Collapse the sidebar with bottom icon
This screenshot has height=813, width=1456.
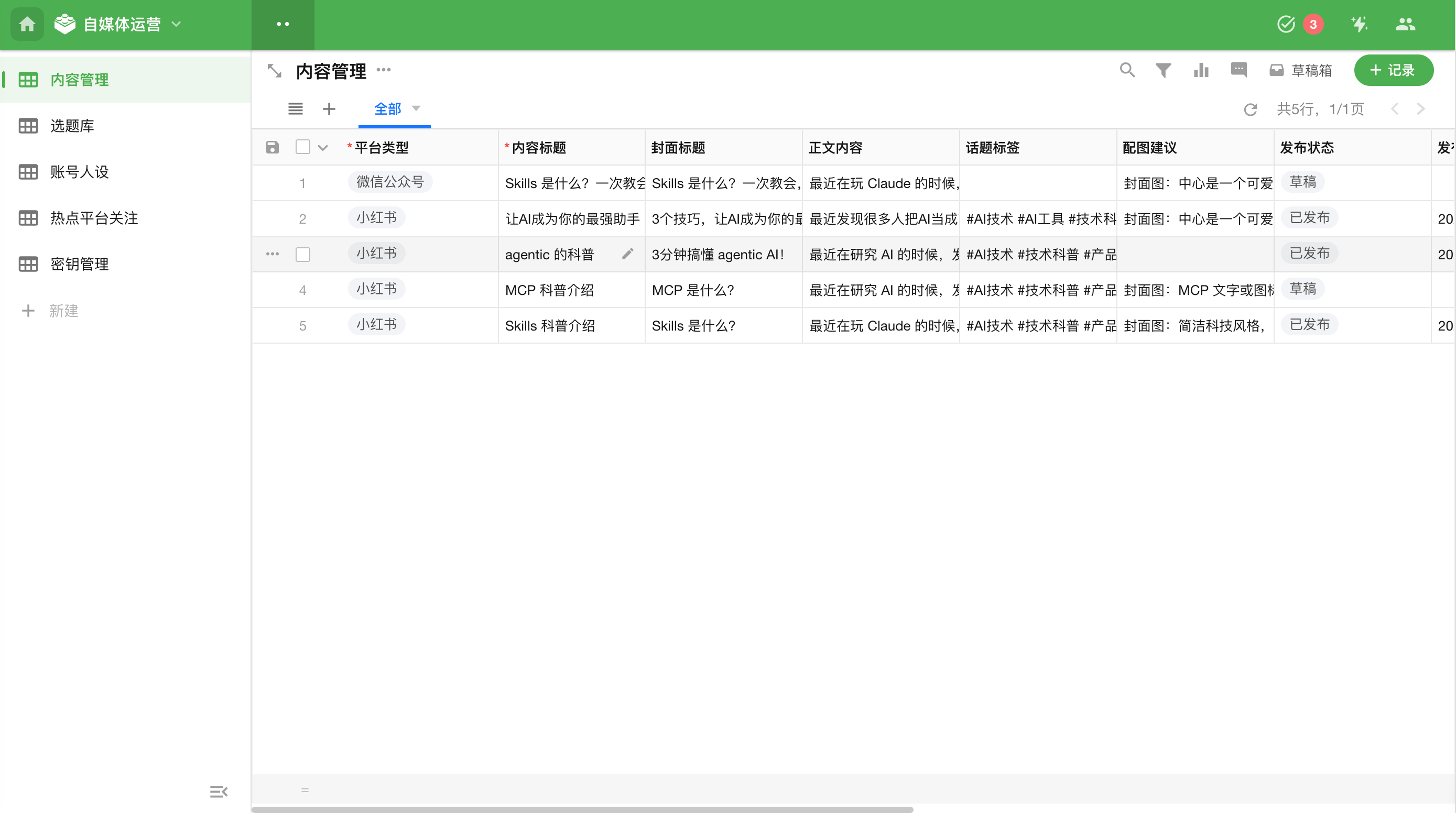pos(218,792)
